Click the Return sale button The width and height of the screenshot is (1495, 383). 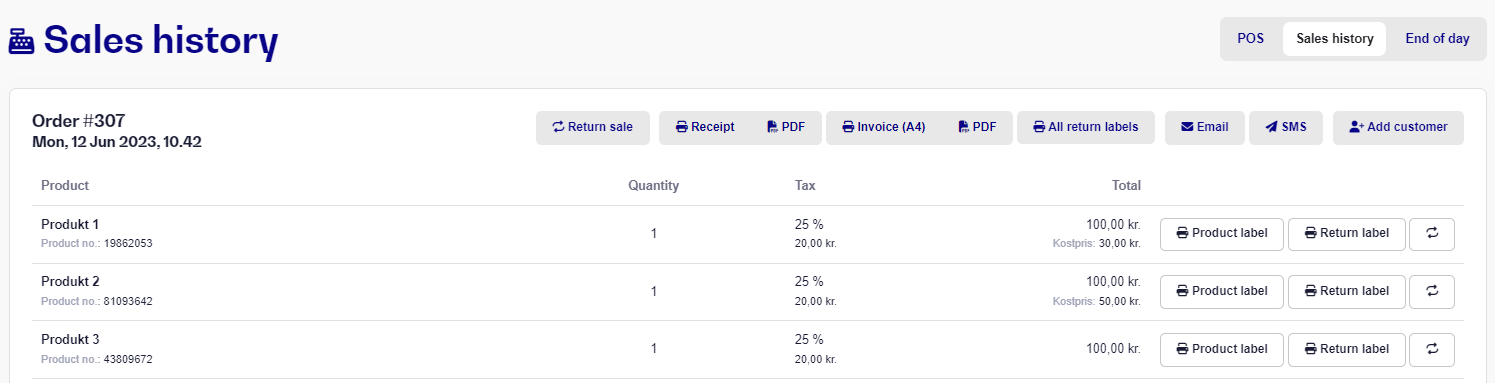592,127
